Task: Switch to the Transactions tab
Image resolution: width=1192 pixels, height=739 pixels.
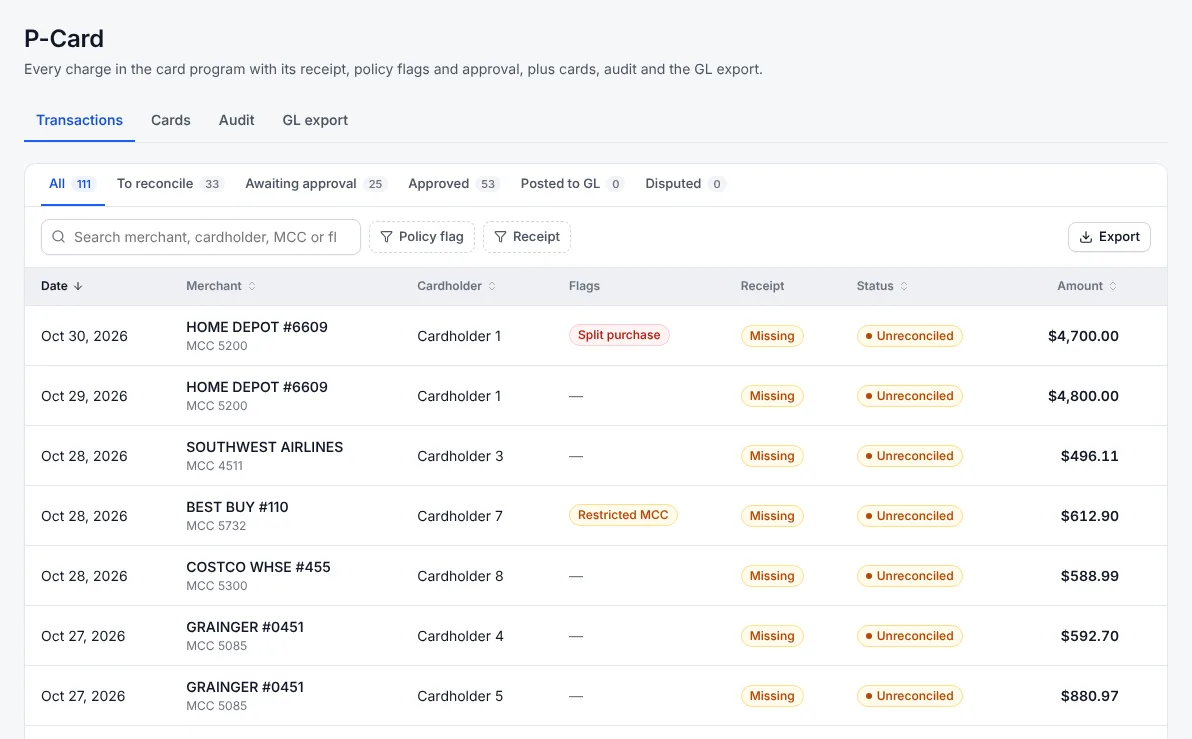Action: pos(79,120)
